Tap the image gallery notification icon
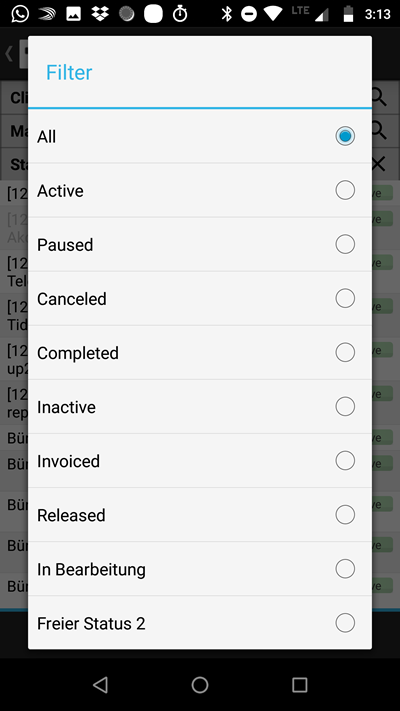Viewport: 400px width, 711px height. tap(73, 14)
